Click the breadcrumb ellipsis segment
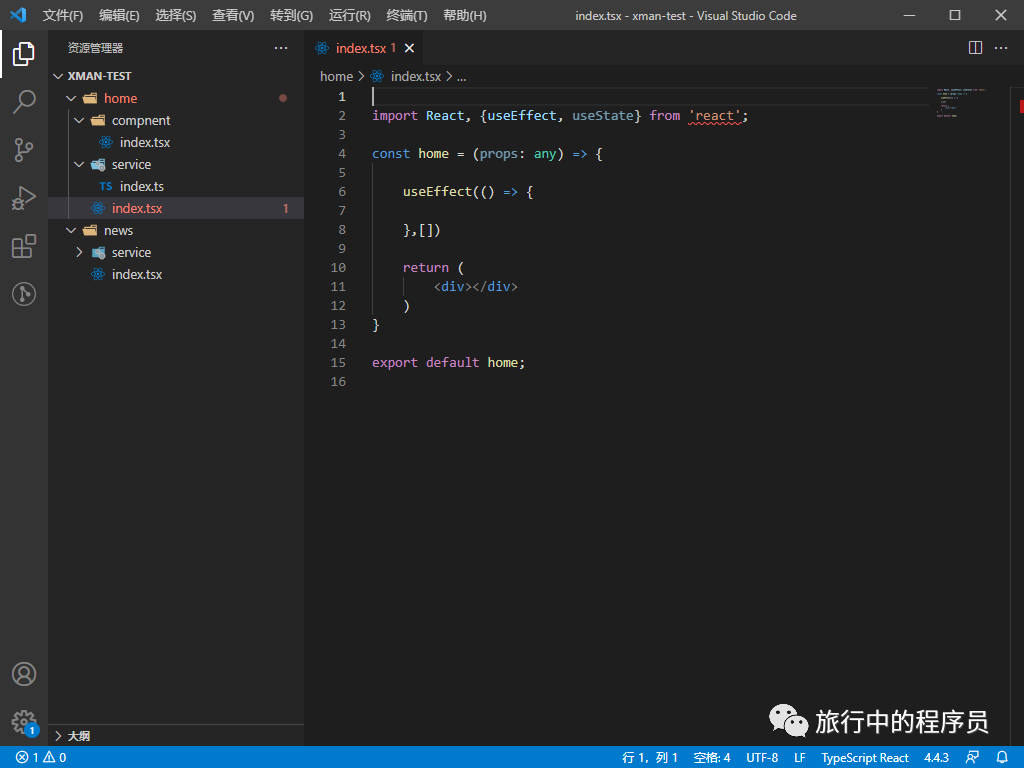 coord(462,77)
